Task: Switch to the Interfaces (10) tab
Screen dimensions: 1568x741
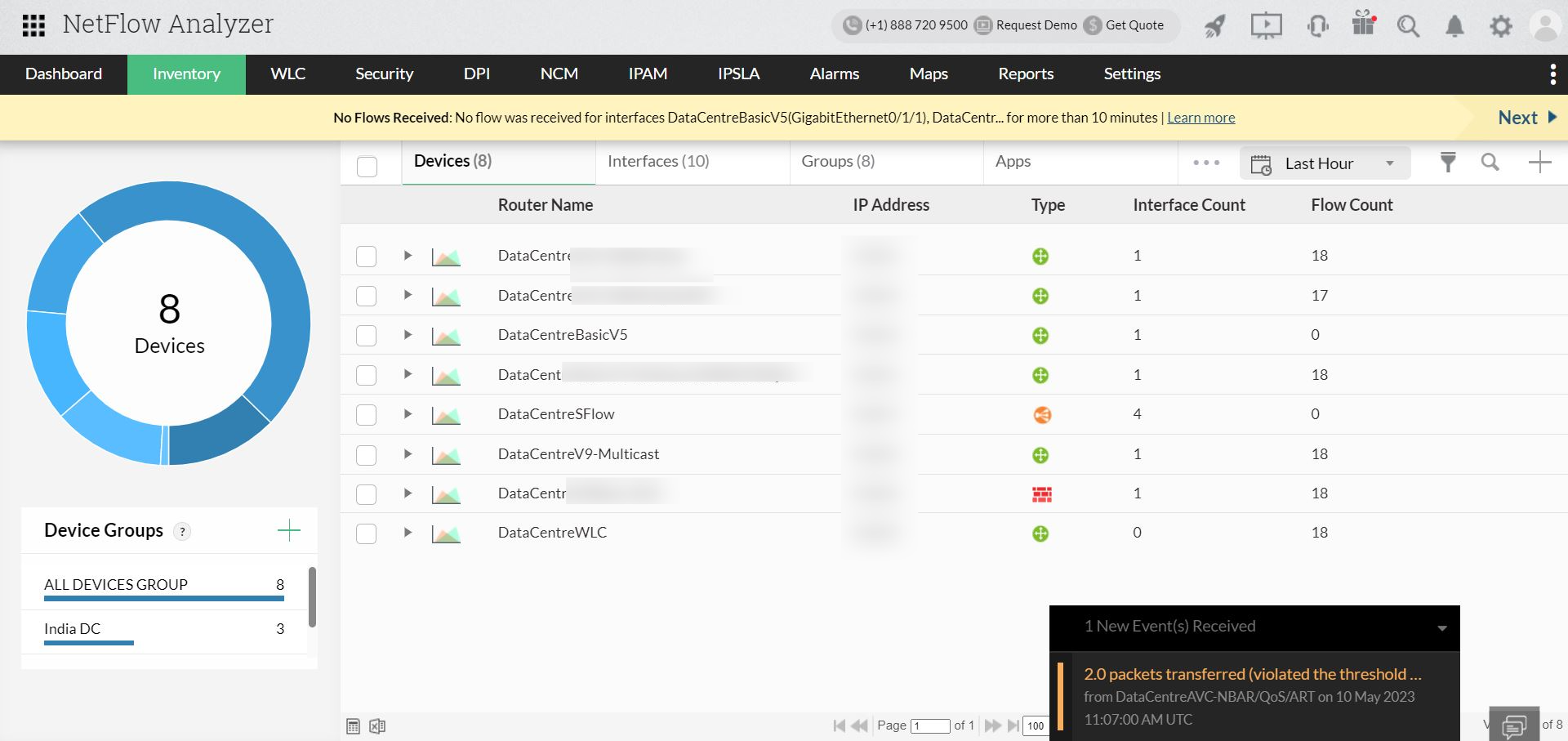Action: (x=693, y=162)
